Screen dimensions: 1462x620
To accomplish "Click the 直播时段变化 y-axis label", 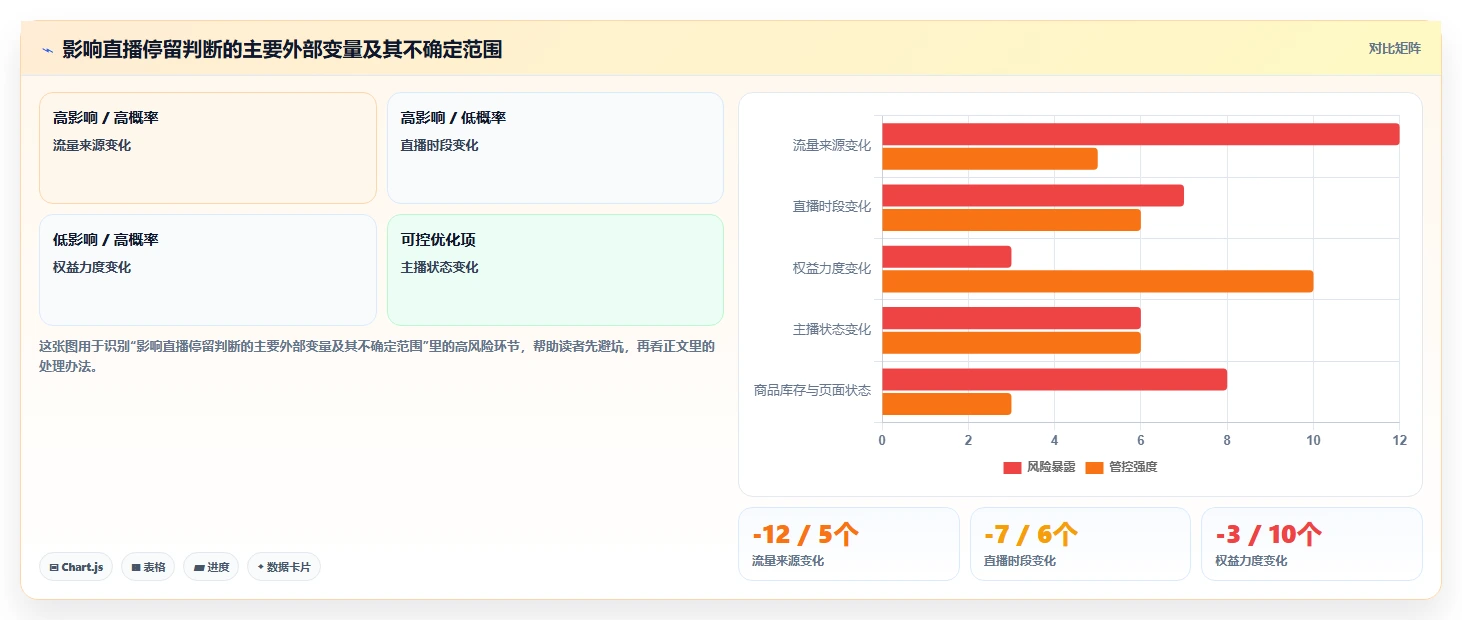I will 832,207.
